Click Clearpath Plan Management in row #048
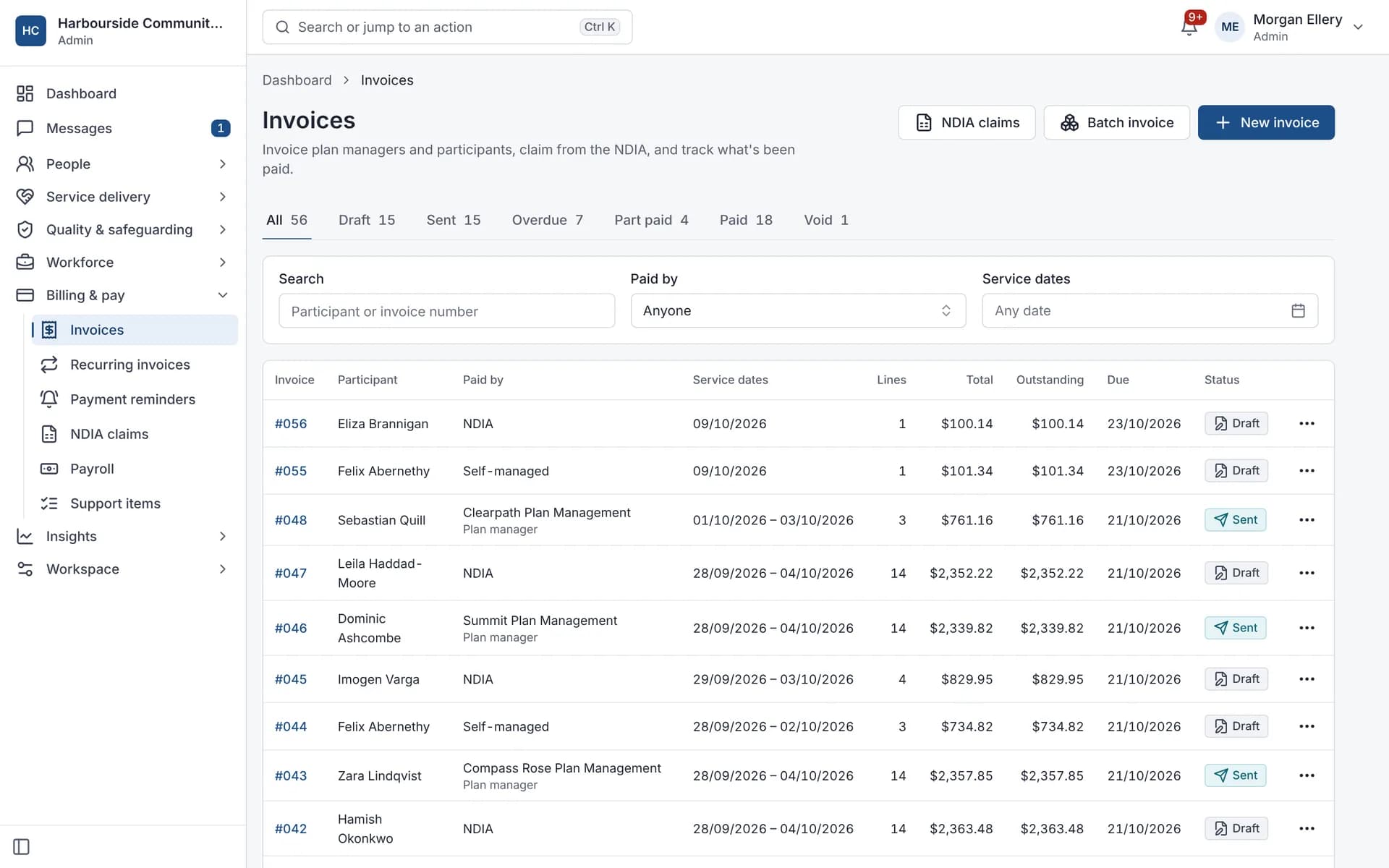 (546, 512)
